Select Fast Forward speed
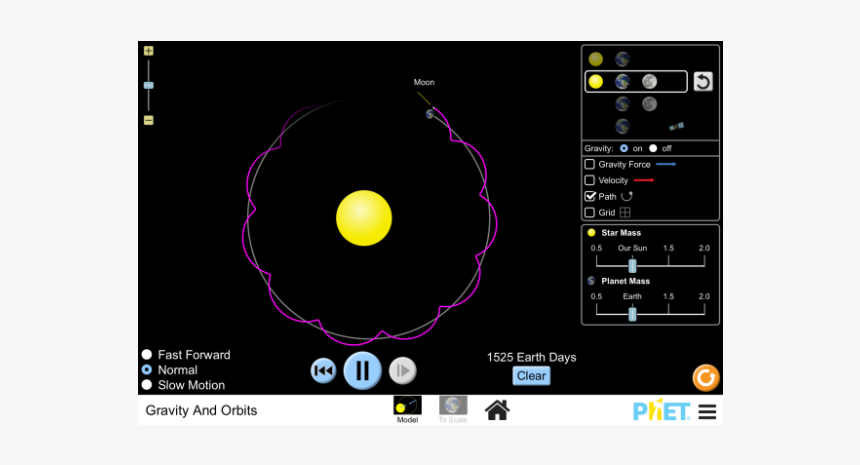The height and width of the screenshot is (465, 860). pyautogui.click(x=146, y=354)
